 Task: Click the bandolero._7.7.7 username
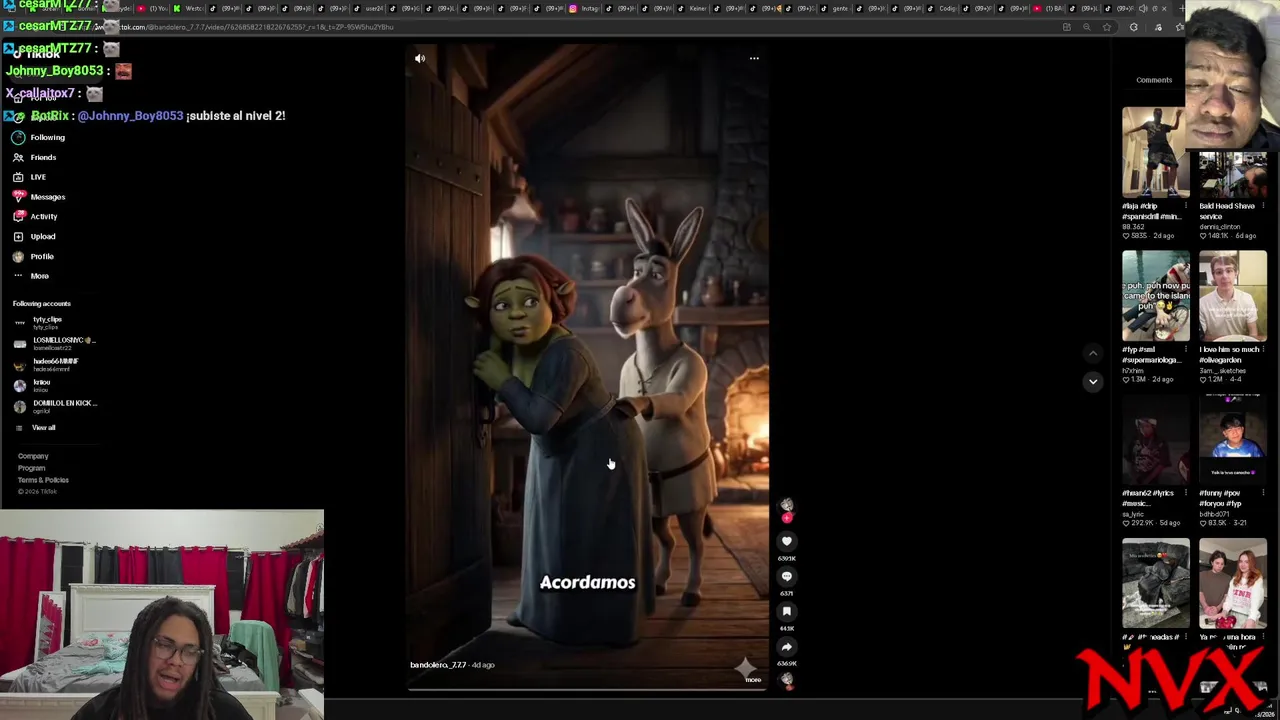438,665
